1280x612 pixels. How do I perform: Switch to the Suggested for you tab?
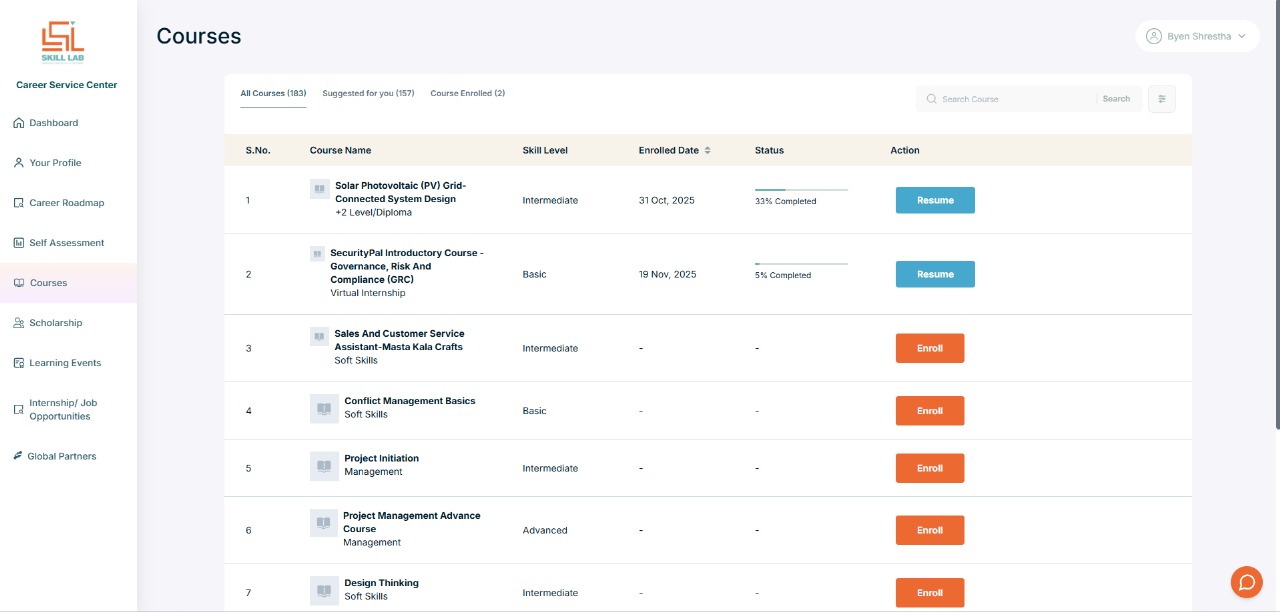tap(368, 93)
